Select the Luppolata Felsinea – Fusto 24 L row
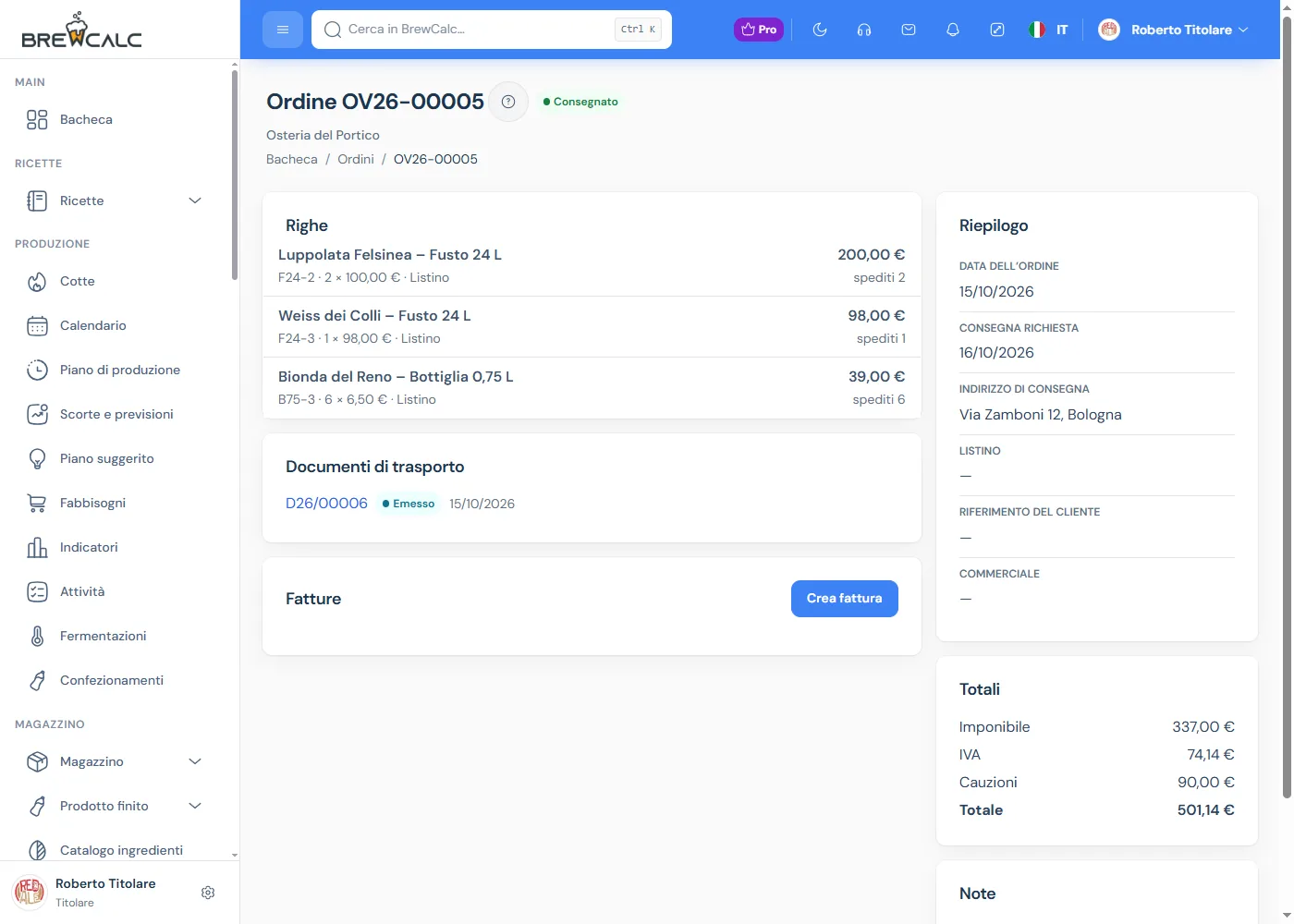The image size is (1294, 924). pos(592,265)
